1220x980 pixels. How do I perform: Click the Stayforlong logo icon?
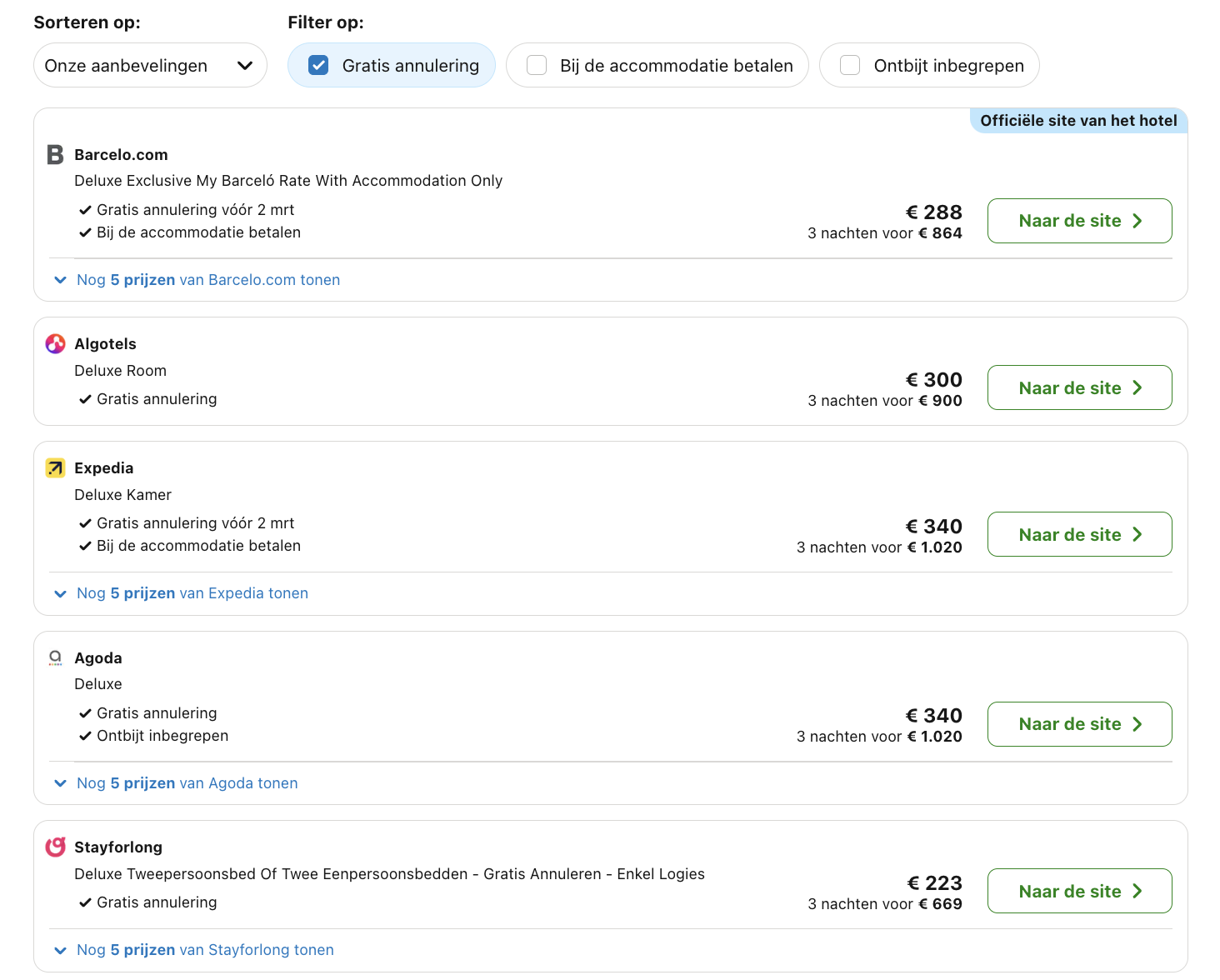55,847
